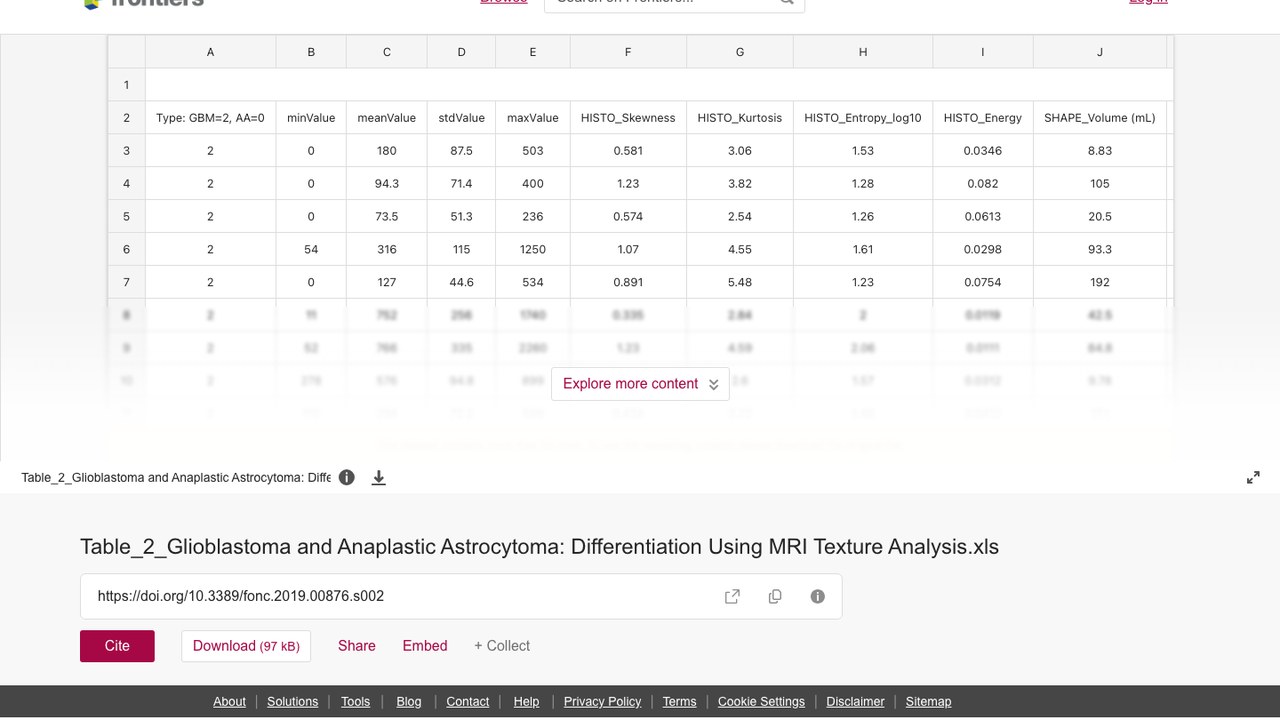The image size is (1280, 720).
Task: Open the Sitemap footer link
Action: pyautogui.click(x=928, y=702)
